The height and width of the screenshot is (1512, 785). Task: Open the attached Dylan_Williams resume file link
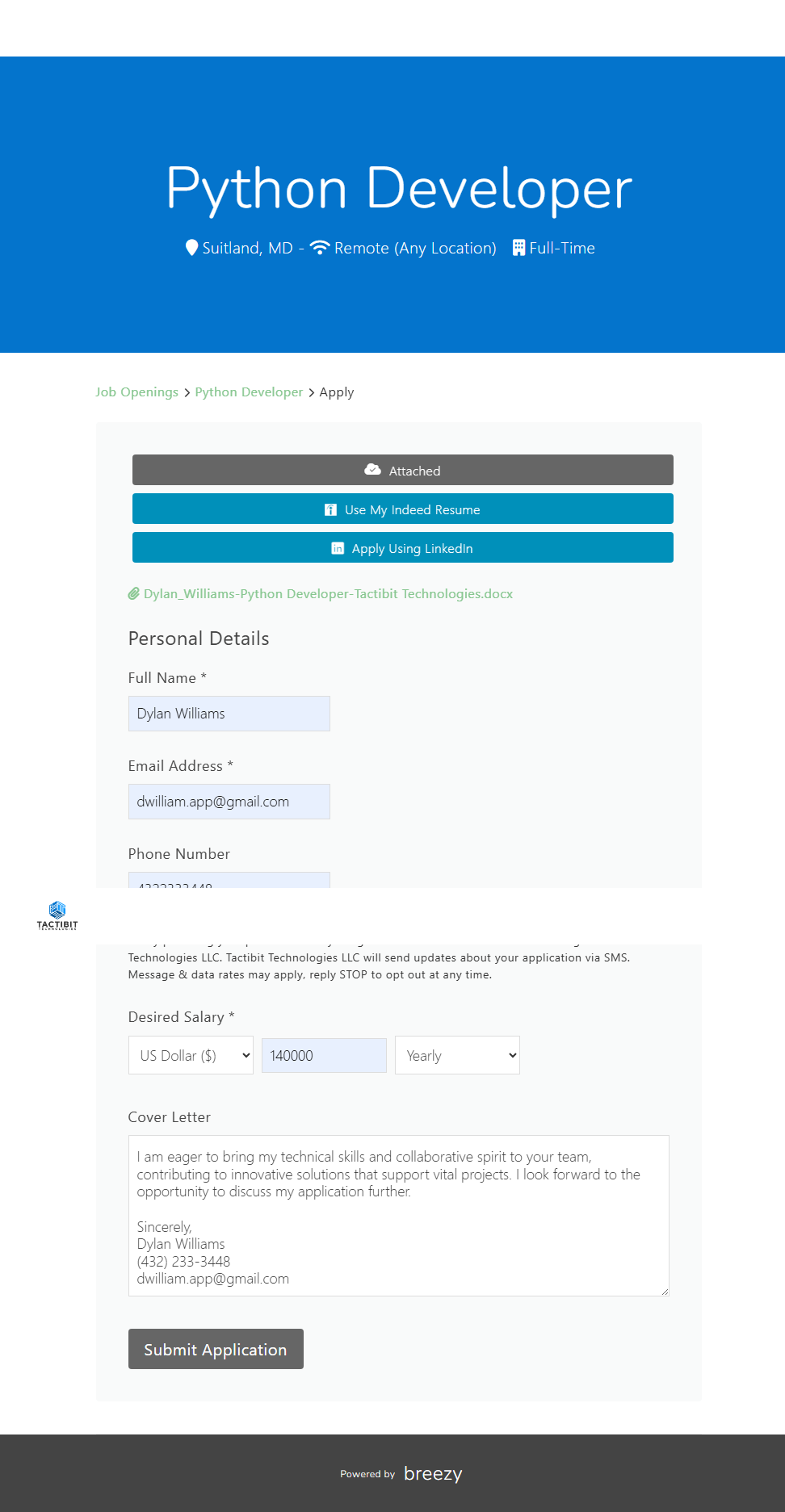pyautogui.click(x=328, y=593)
